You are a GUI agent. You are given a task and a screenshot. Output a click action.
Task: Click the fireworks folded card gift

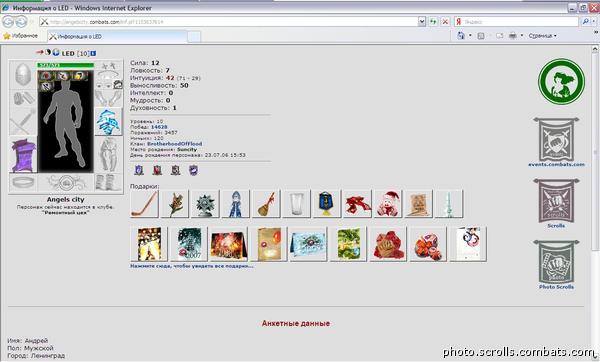229,244
